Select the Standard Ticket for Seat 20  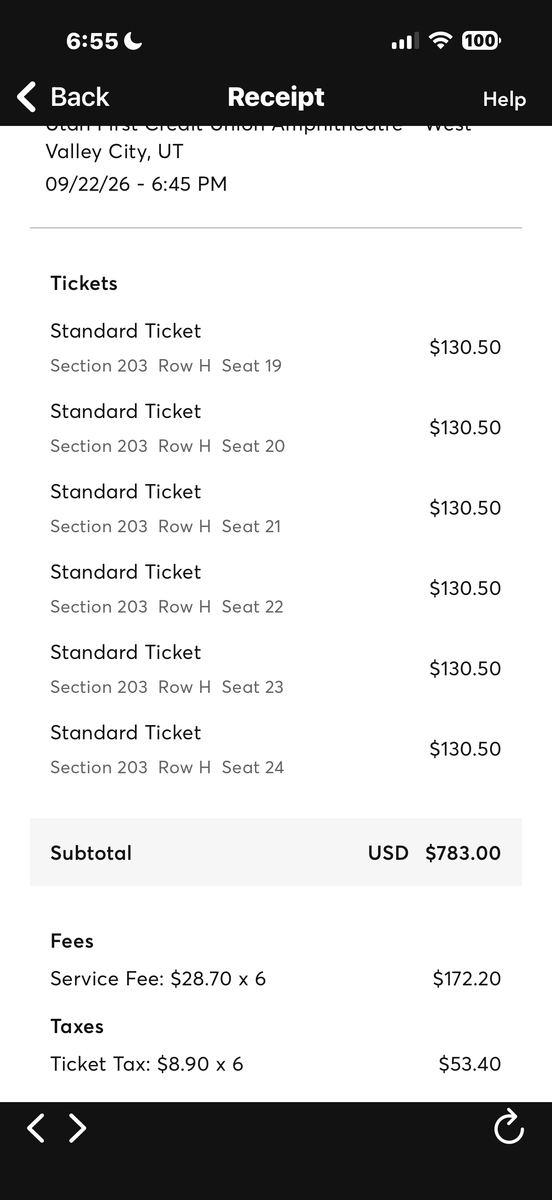pyautogui.click(x=276, y=427)
